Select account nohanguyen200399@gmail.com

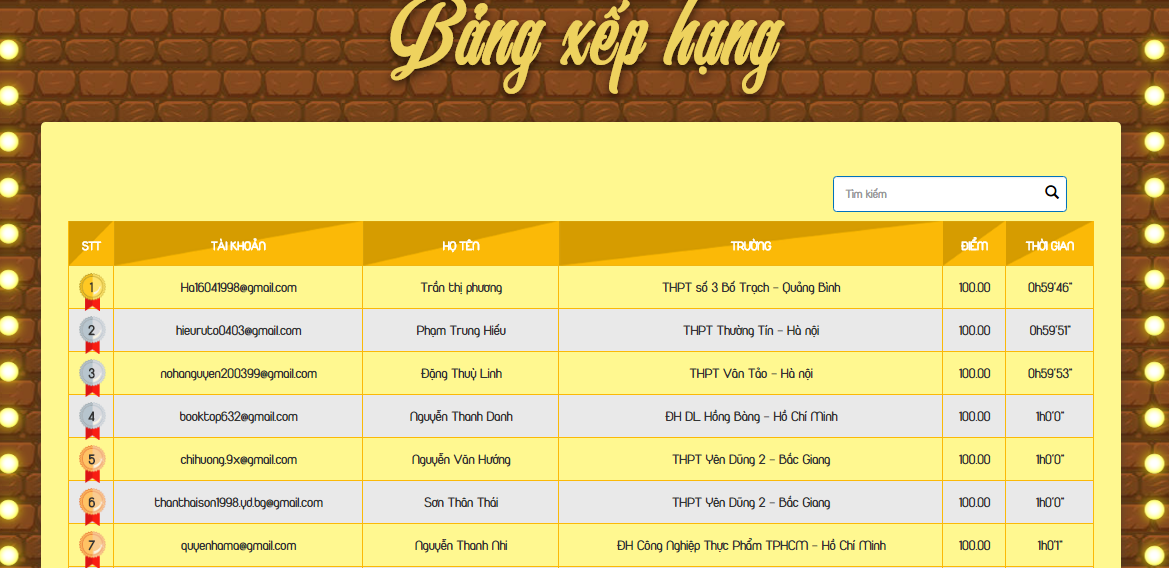point(239,373)
